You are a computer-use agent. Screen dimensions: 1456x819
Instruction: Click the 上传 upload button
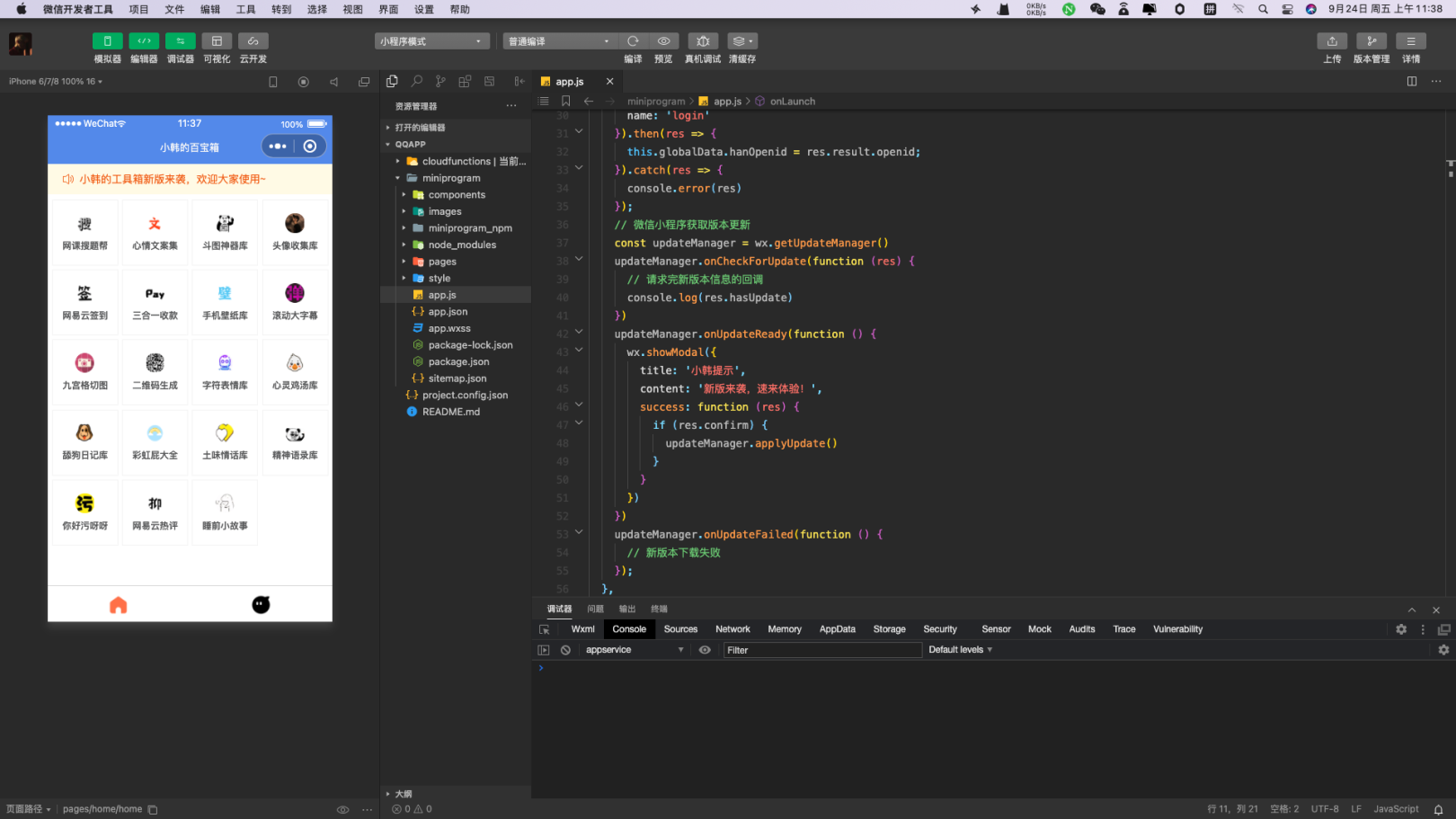click(x=1332, y=41)
